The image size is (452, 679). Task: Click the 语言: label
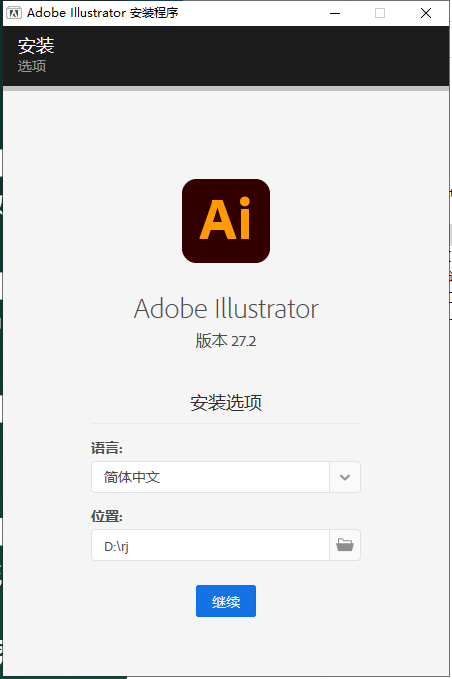[x=107, y=448]
